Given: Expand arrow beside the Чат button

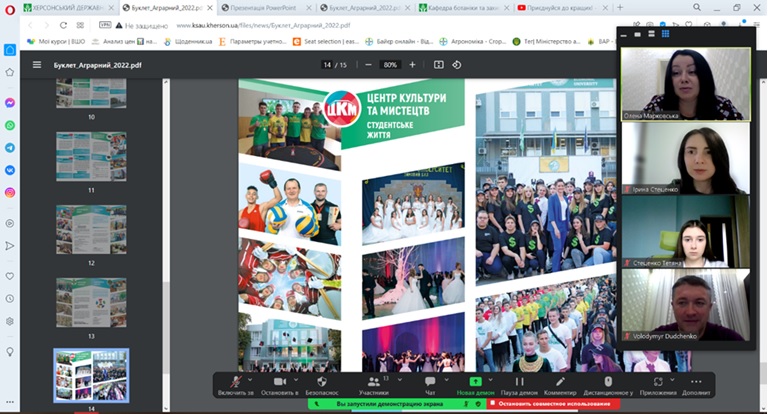Looking at the screenshot, I should (x=446, y=380).
